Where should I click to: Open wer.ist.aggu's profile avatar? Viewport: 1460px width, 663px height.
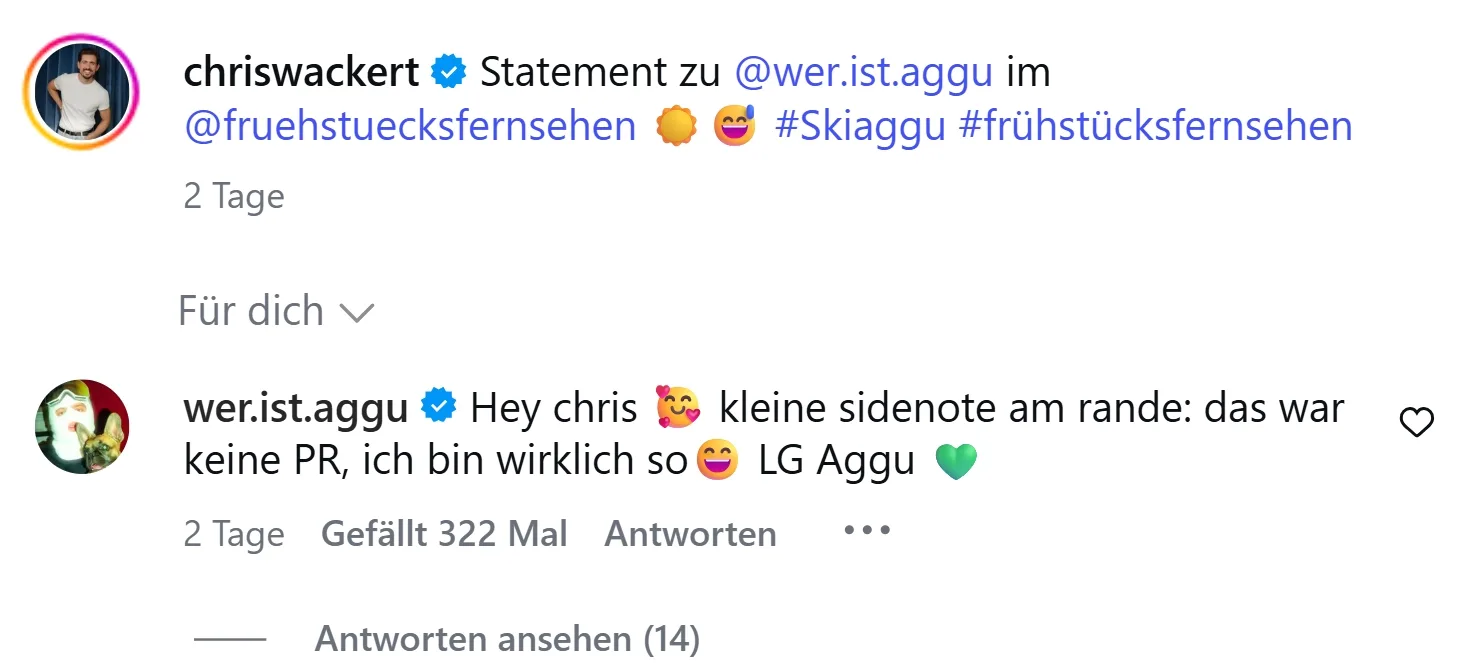click(x=82, y=426)
